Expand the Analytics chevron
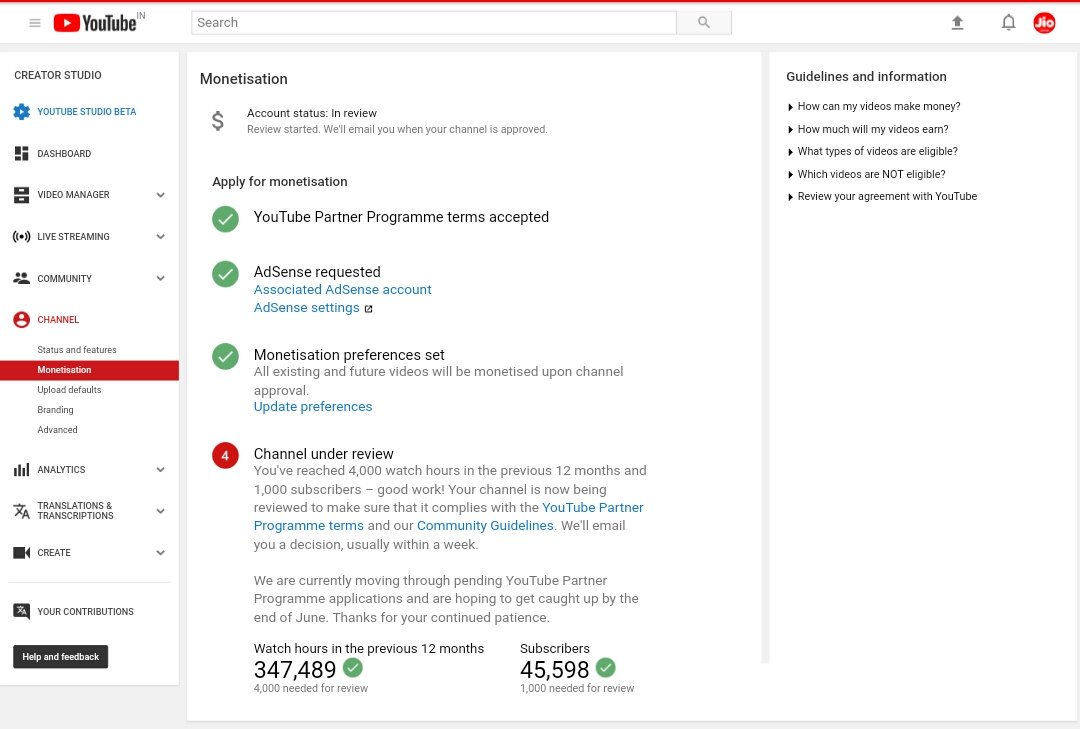1080x729 pixels. pyautogui.click(x=160, y=470)
